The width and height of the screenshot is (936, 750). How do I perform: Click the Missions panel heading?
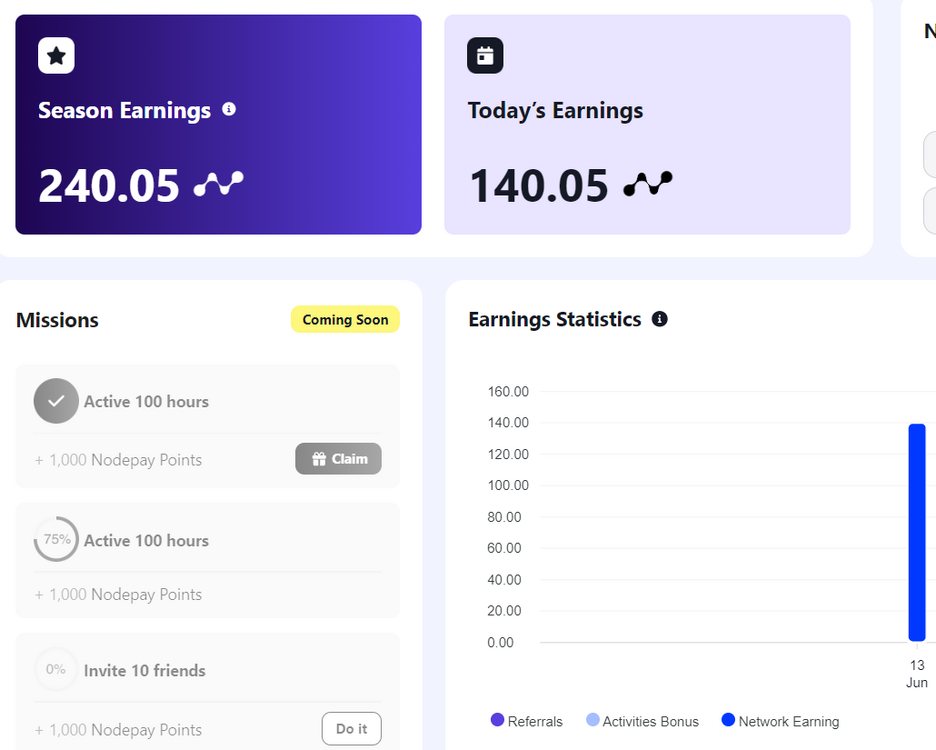58,320
